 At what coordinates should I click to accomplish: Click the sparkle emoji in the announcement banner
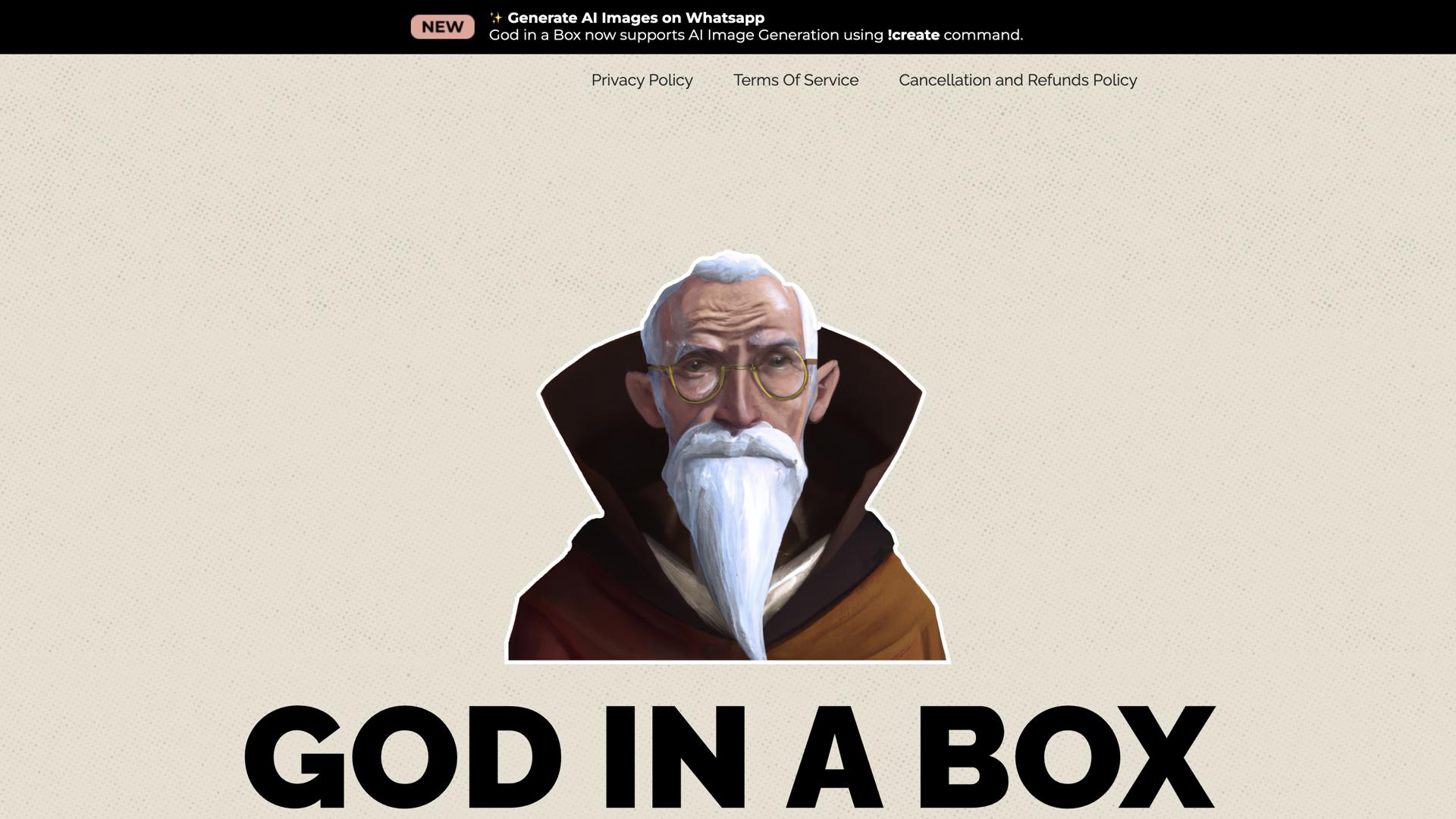(497, 17)
